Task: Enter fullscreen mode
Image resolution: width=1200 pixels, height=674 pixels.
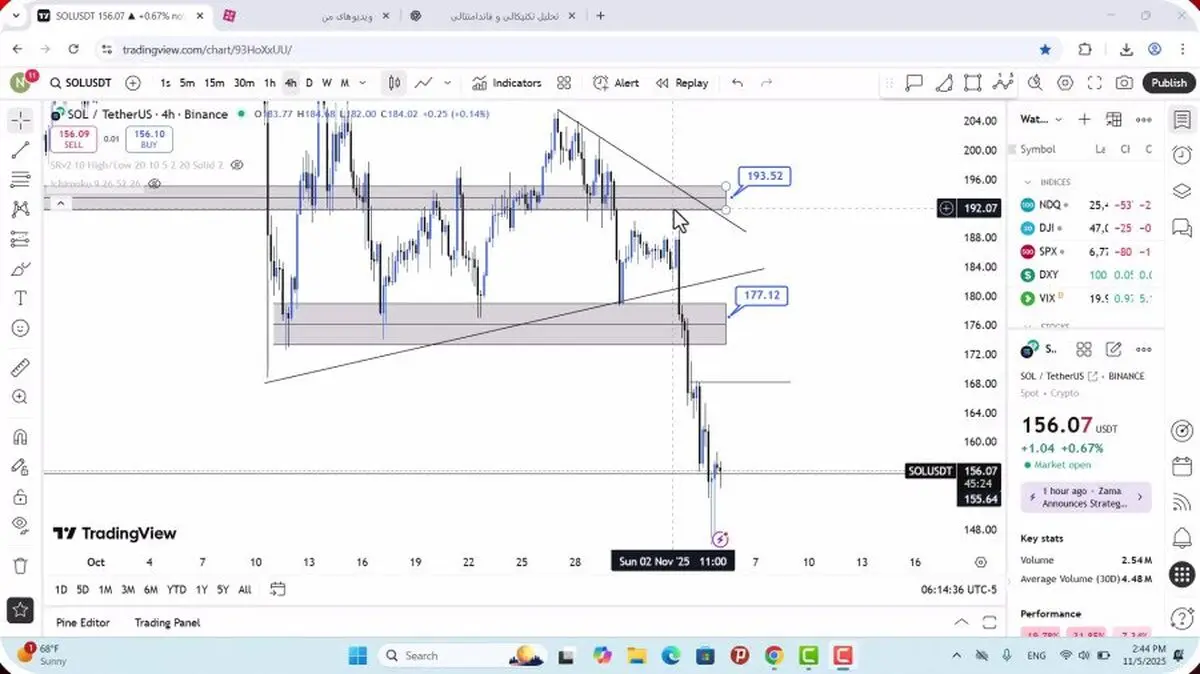Action: click(x=1095, y=83)
